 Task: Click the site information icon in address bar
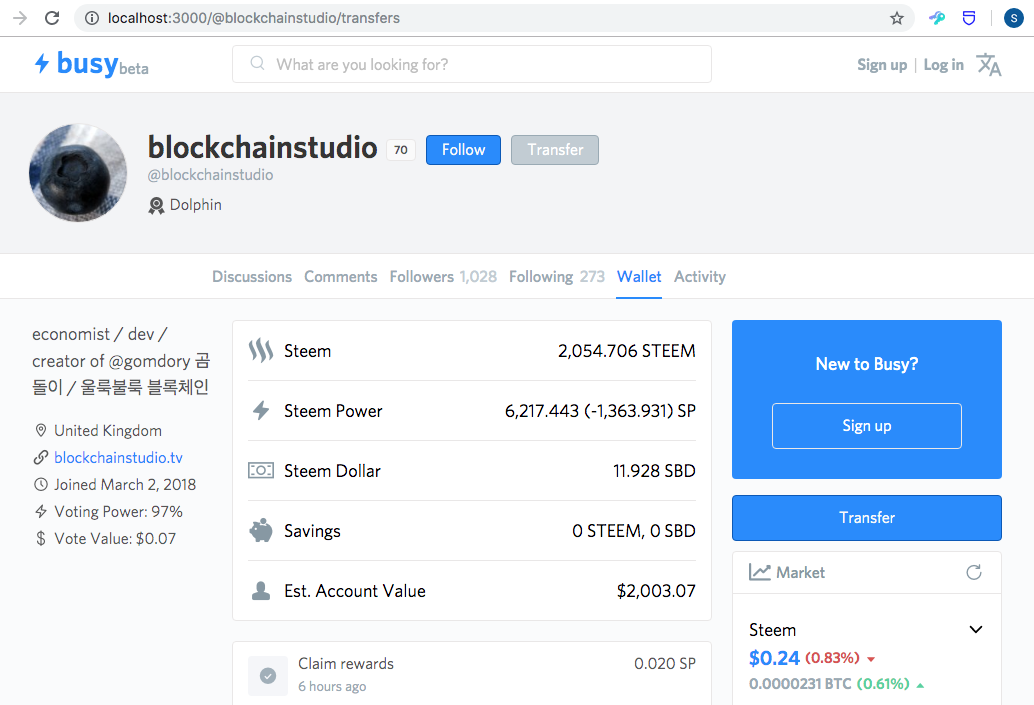[x=92, y=18]
